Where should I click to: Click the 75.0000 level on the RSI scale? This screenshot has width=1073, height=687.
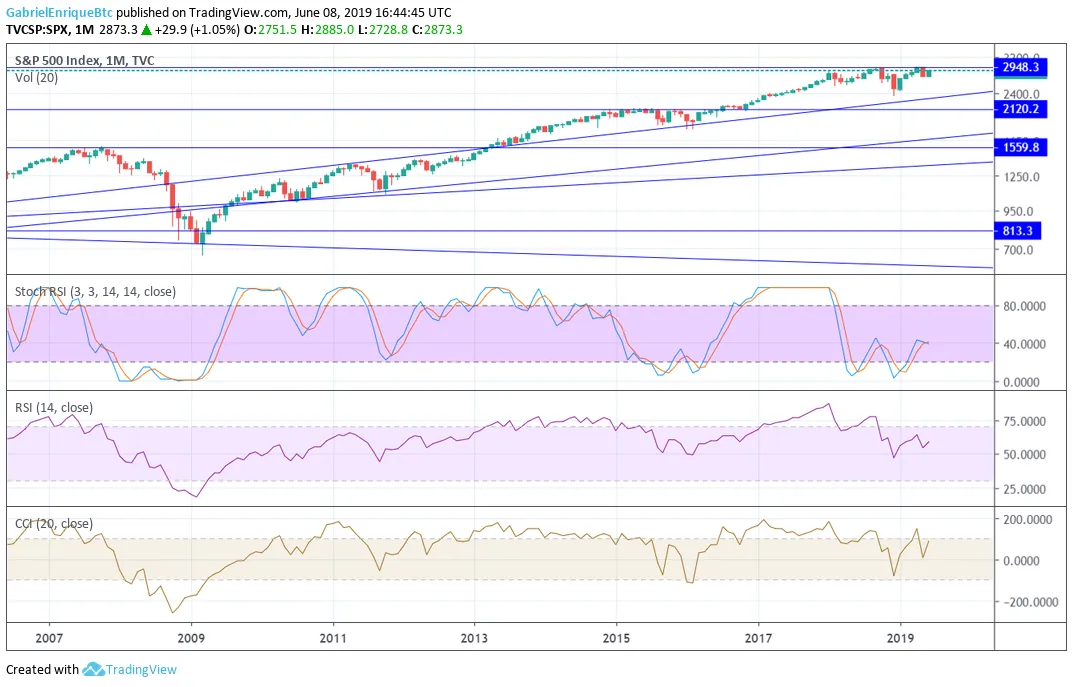tap(1024, 422)
